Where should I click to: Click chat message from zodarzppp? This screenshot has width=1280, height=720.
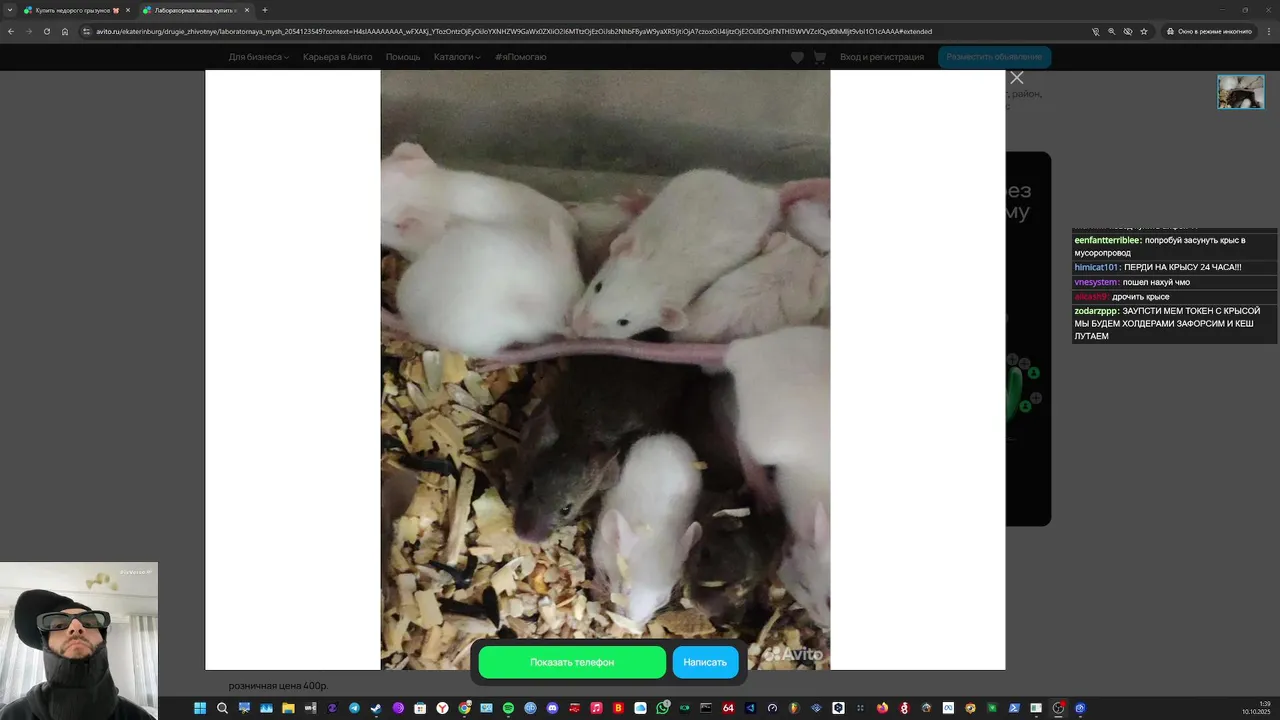(1174, 324)
